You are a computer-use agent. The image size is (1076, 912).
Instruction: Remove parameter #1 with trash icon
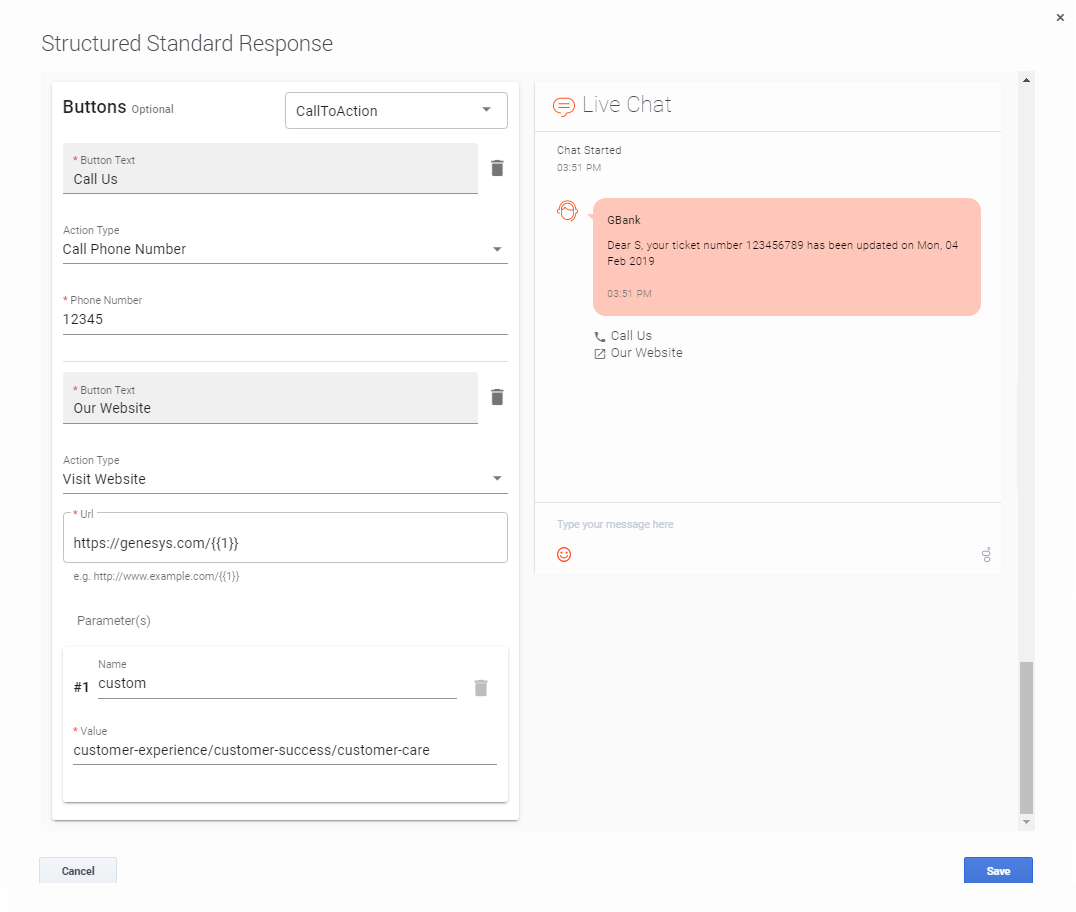481,687
